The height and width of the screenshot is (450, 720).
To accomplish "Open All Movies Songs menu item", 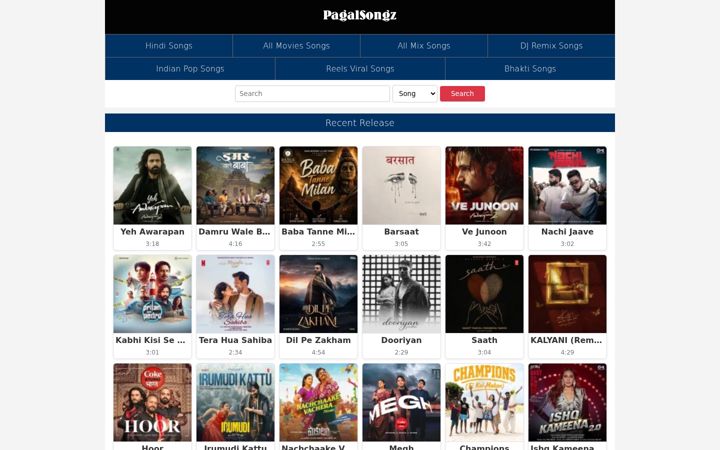I will 296,45.
